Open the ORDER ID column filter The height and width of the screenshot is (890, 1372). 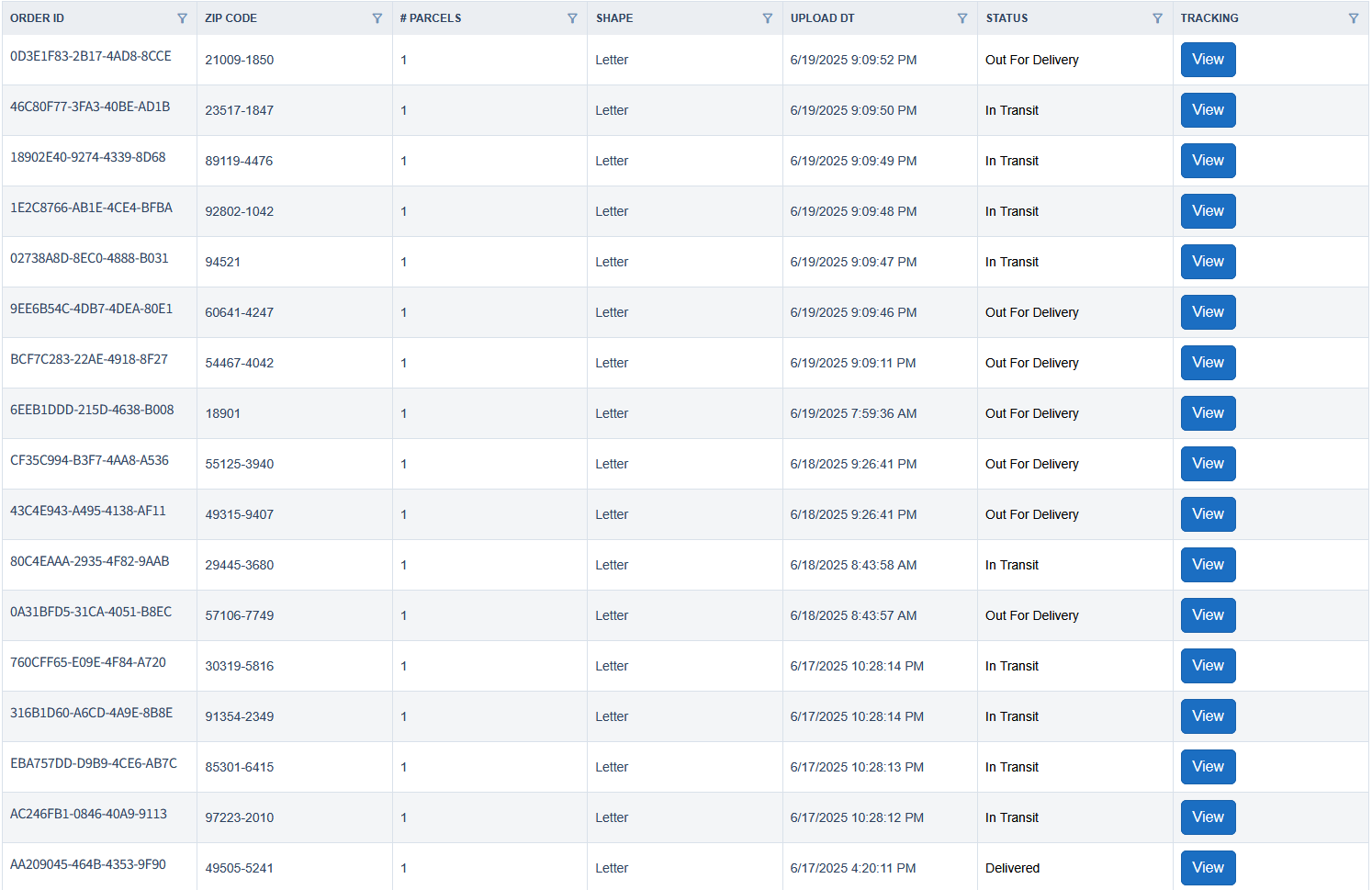[182, 18]
